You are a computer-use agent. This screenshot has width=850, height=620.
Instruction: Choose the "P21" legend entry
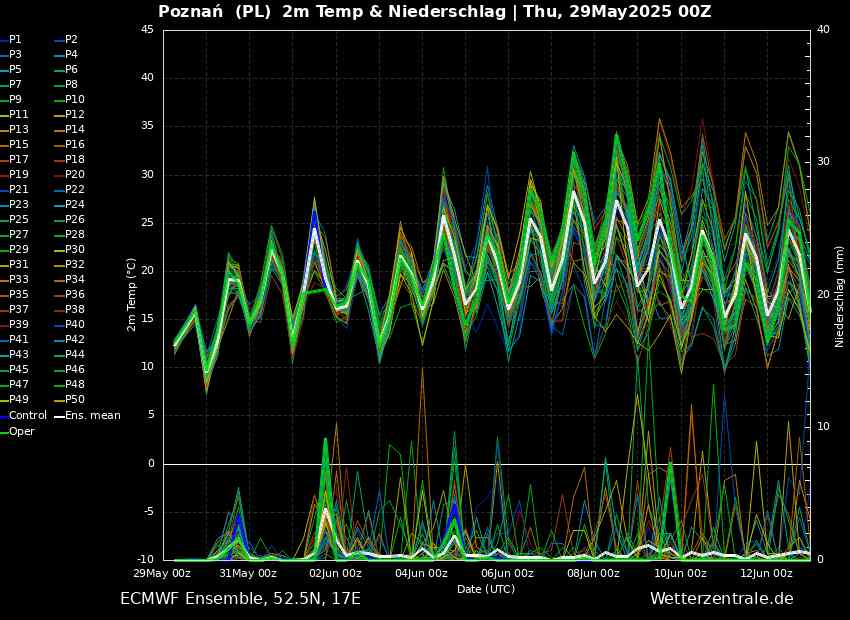[14, 189]
